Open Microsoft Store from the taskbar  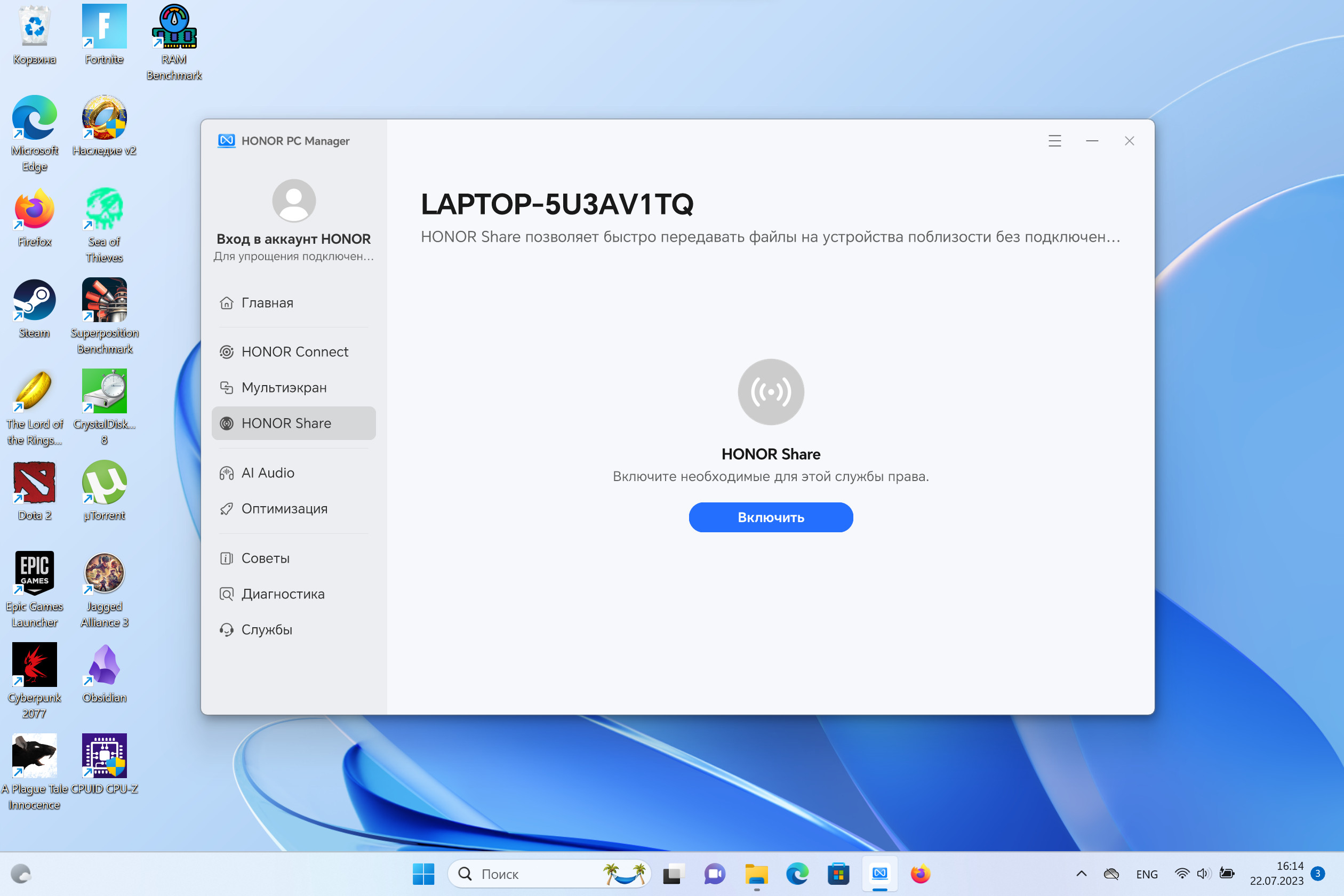pos(839,874)
